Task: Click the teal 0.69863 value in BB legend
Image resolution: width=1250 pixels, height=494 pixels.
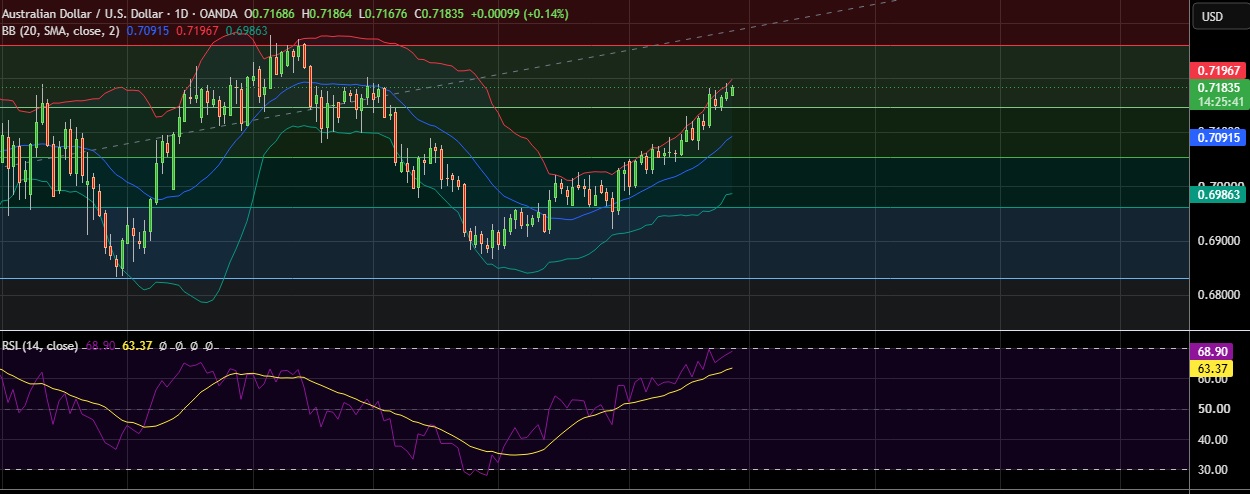Action: [x=246, y=31]
